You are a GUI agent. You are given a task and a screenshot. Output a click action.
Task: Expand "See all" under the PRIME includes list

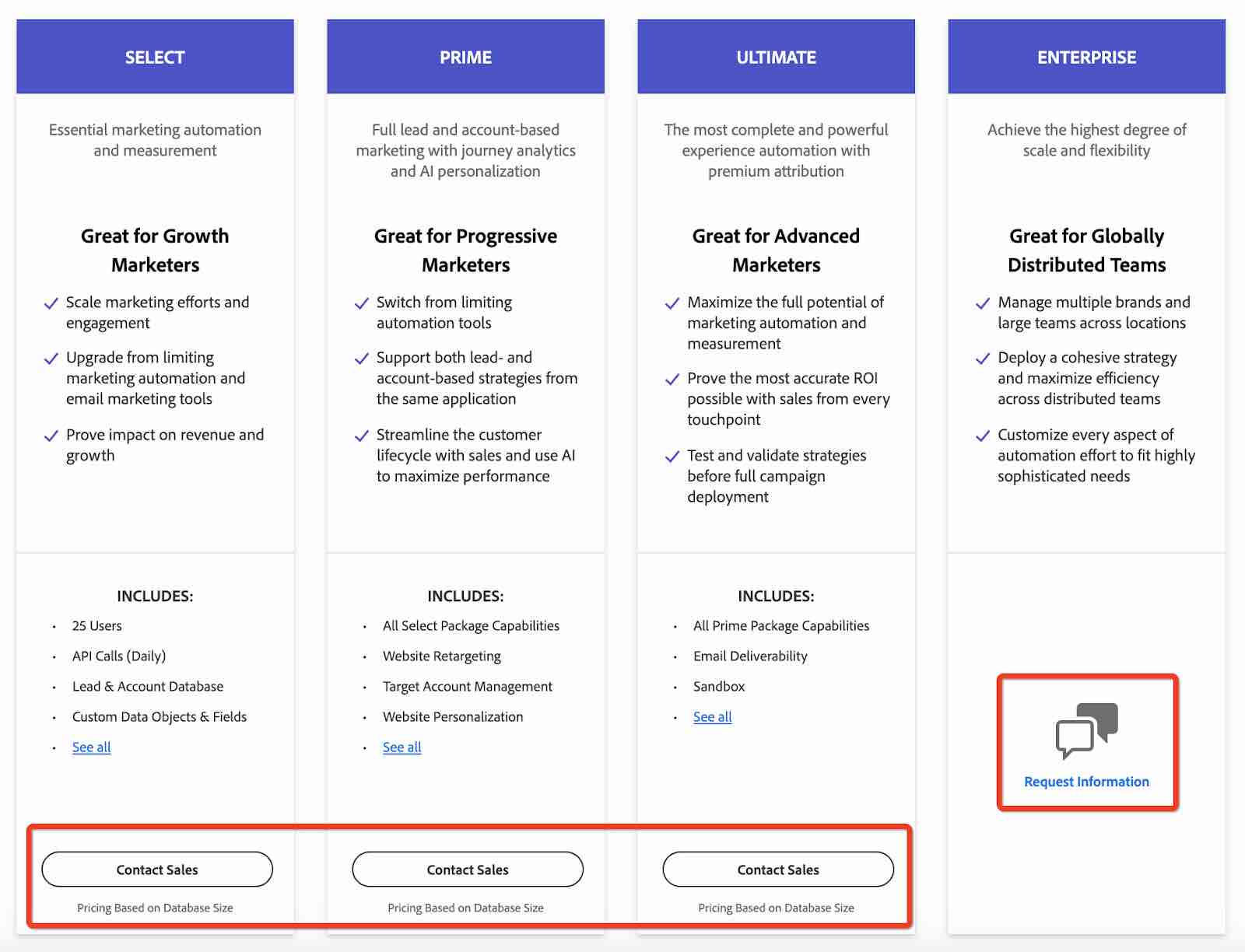point(402,747)
